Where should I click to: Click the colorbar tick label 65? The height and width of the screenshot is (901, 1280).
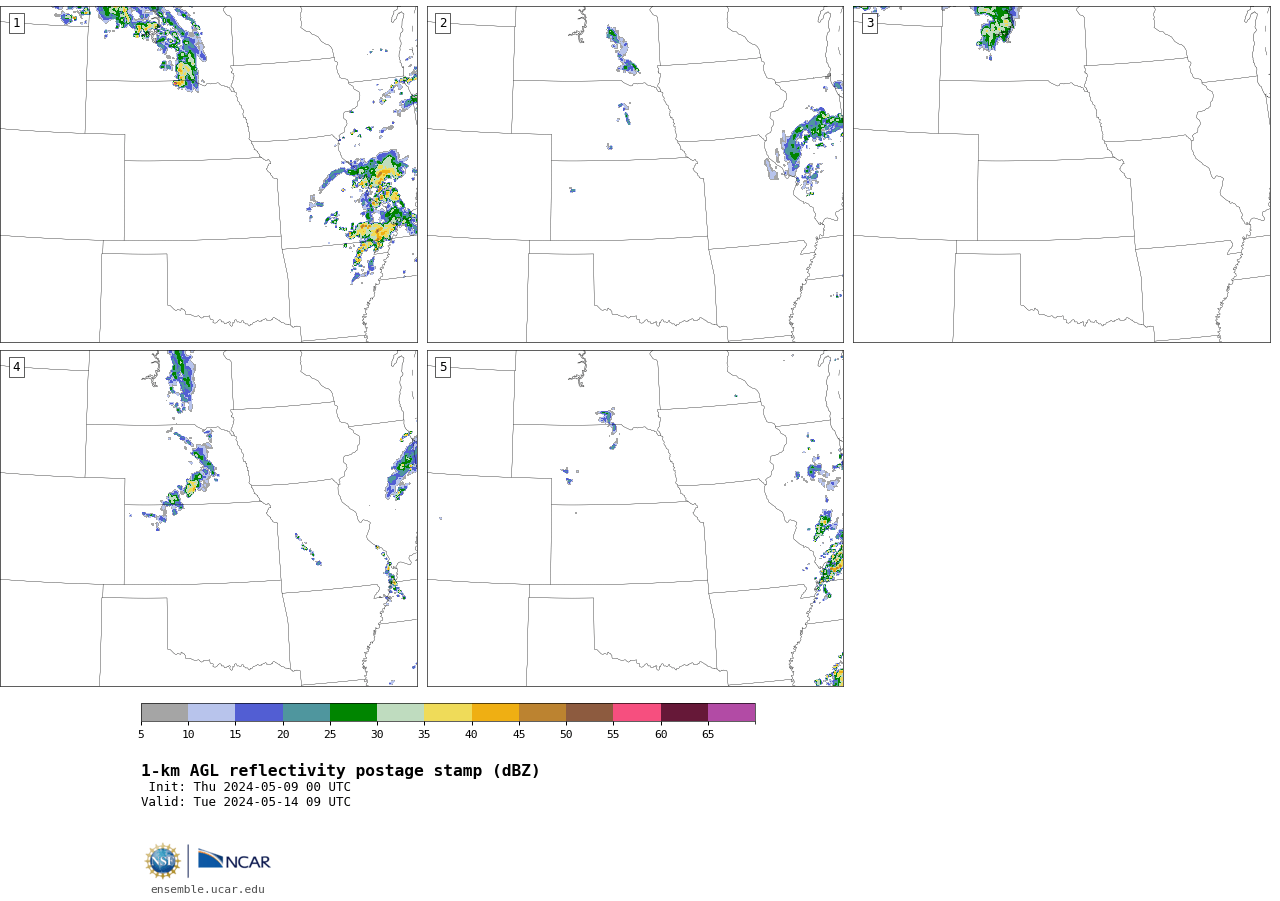[708, 735]
